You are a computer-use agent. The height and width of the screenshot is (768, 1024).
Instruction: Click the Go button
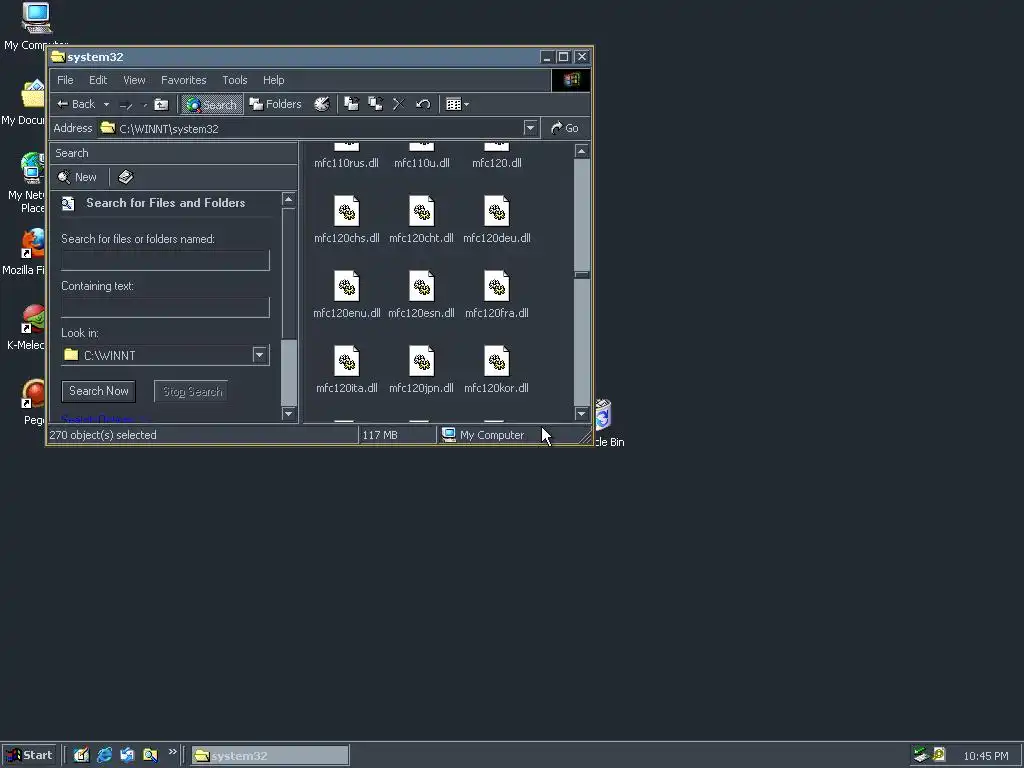(565, 128)
